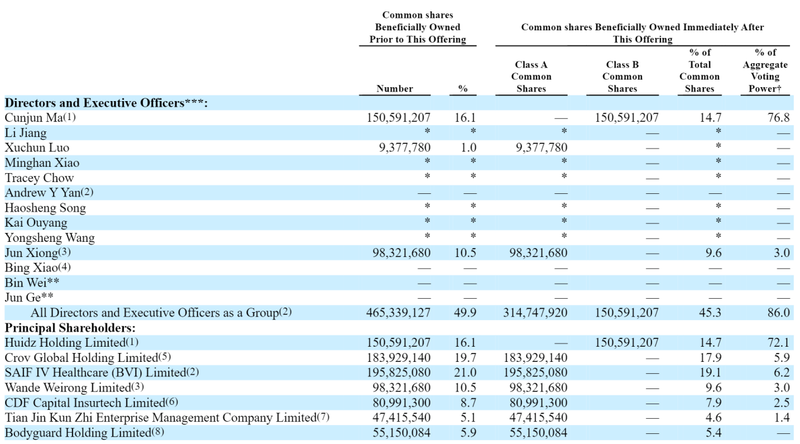Select the 465,339,127 group total value
This screenshot has width=800, height=444.
tap(398, 313)
